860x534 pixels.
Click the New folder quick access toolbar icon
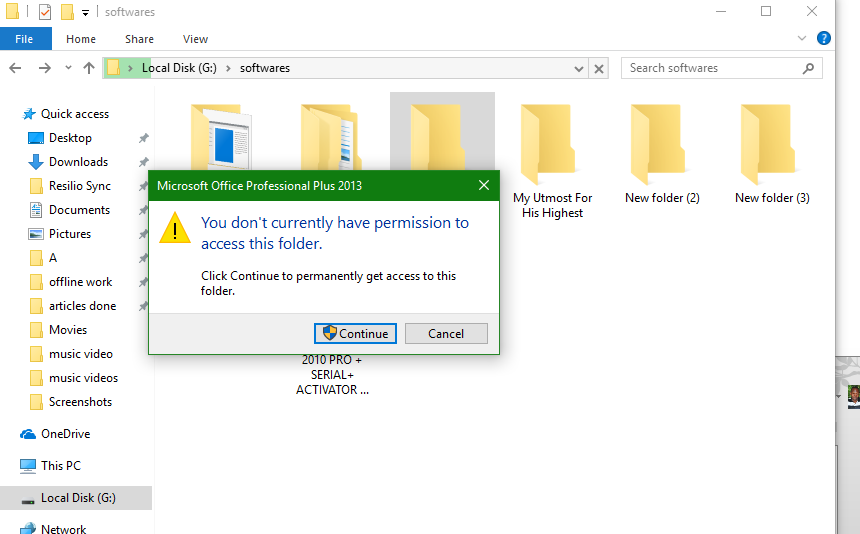(x=67, y=12)
